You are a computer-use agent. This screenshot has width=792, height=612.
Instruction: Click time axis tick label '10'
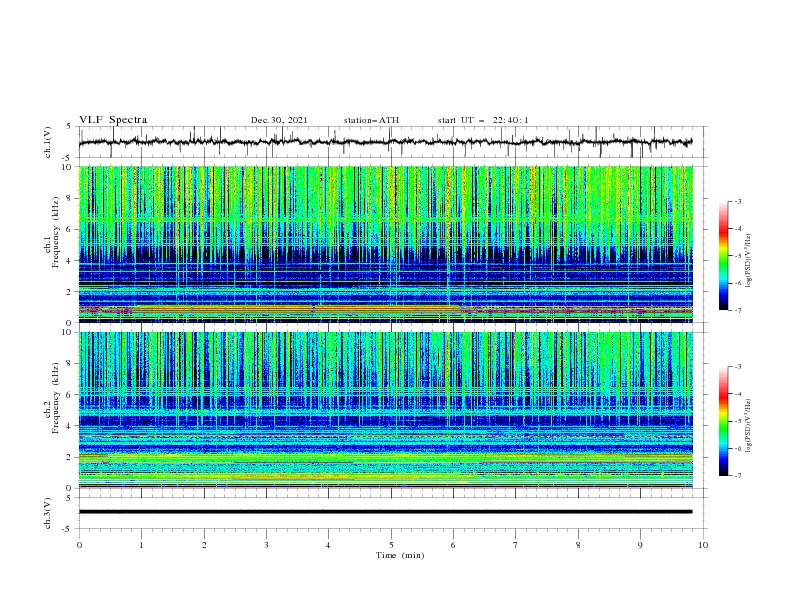coord(703,545)
